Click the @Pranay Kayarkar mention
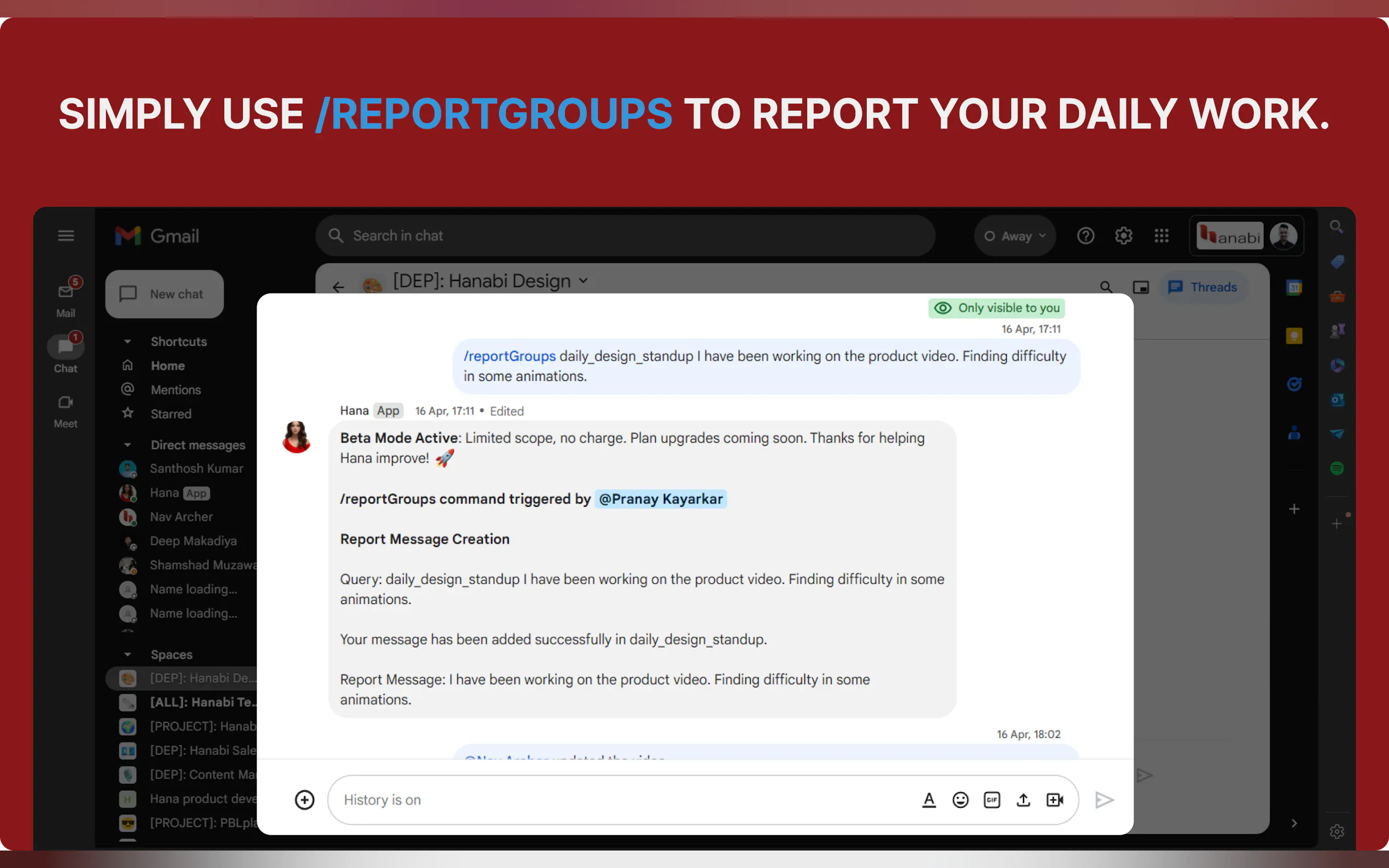1389x868 pixels. 661,499
